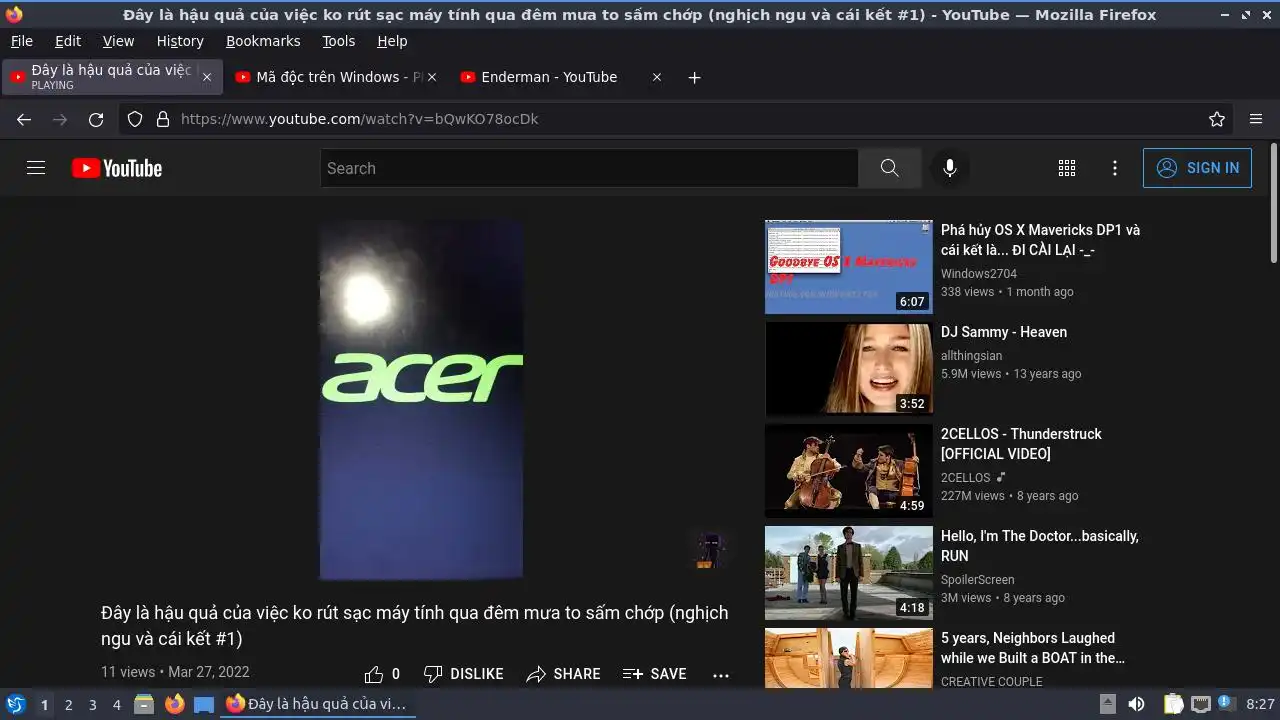Bookmark this page with star icon
The image size is (1280, 720).
pyautogui.click(x=1217, y=119)
